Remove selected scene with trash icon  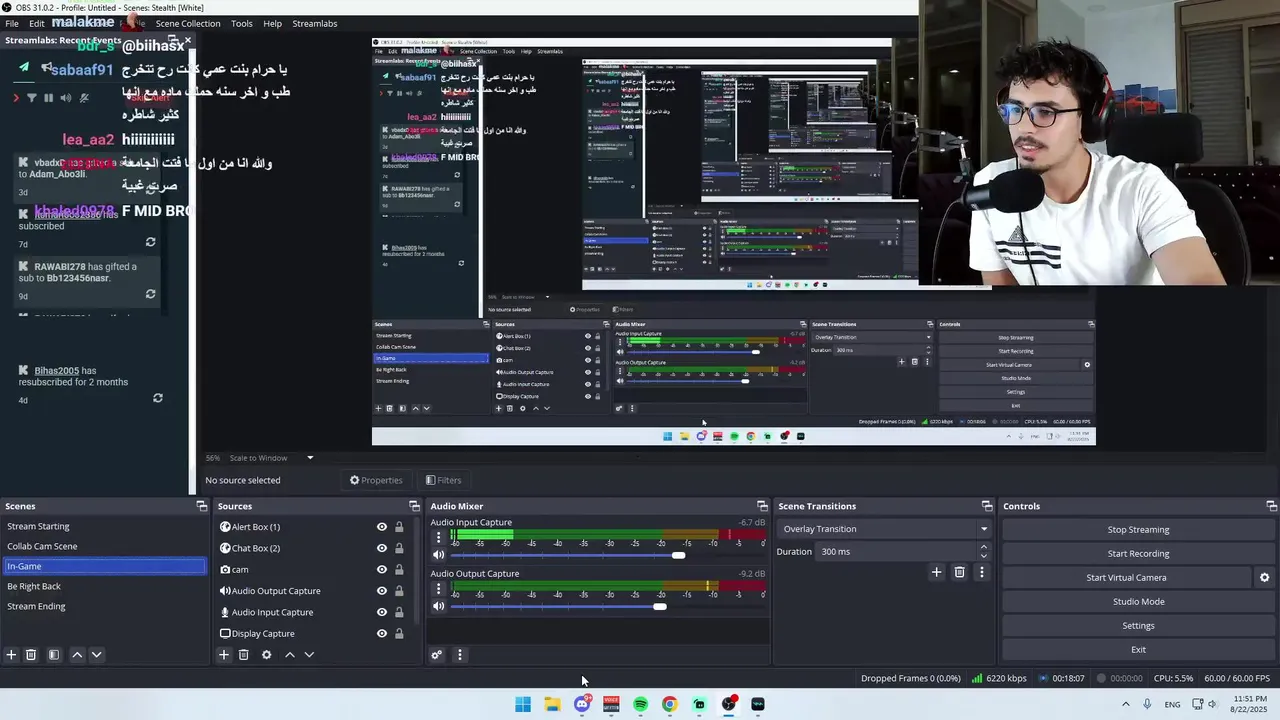tap(31, 655)
